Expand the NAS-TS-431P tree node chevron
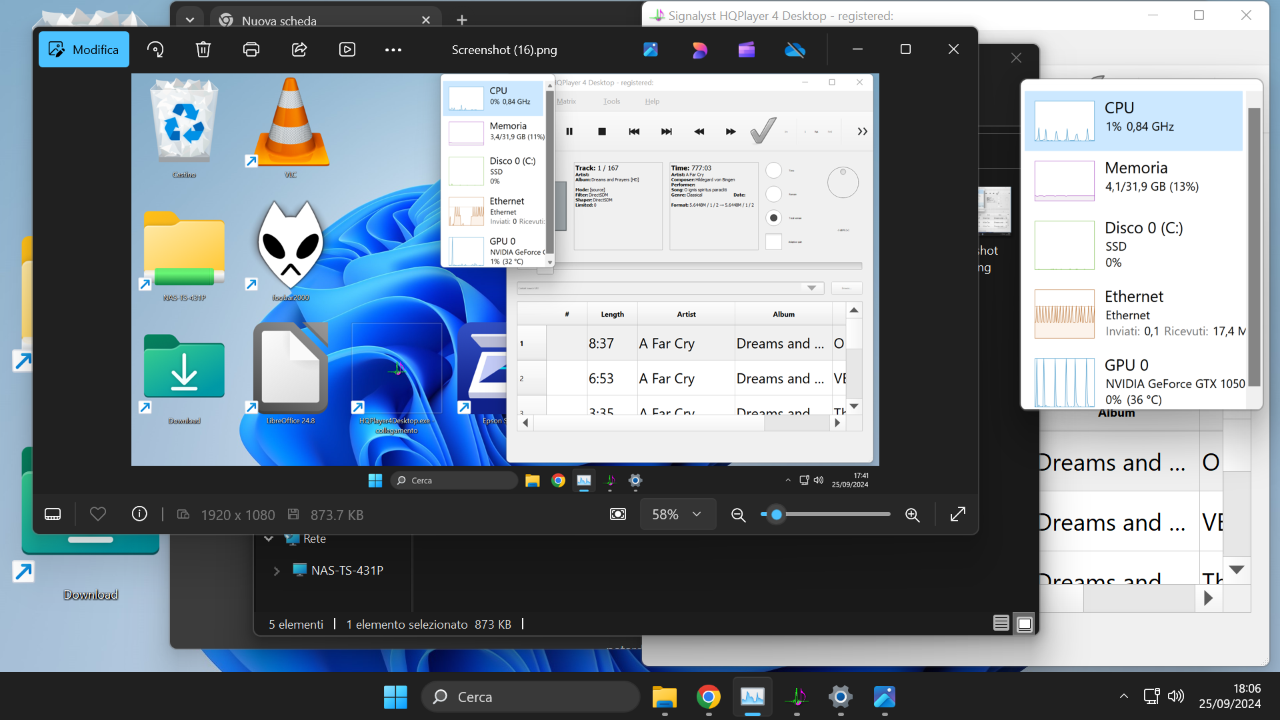The width and height of the screenshot is (1280, 720). point(277,571)
